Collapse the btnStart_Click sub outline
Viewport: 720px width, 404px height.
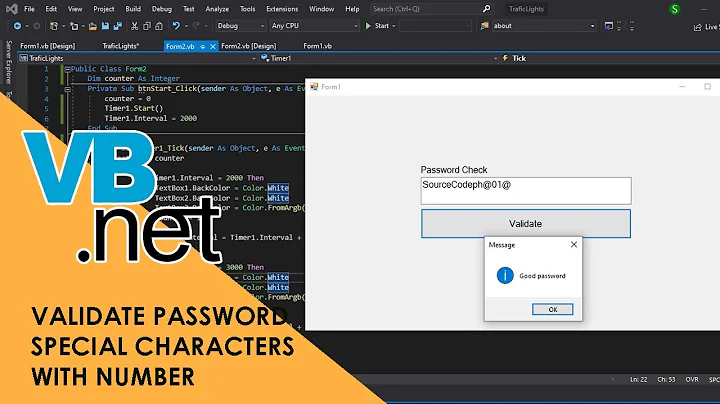[x=68, y=89]
